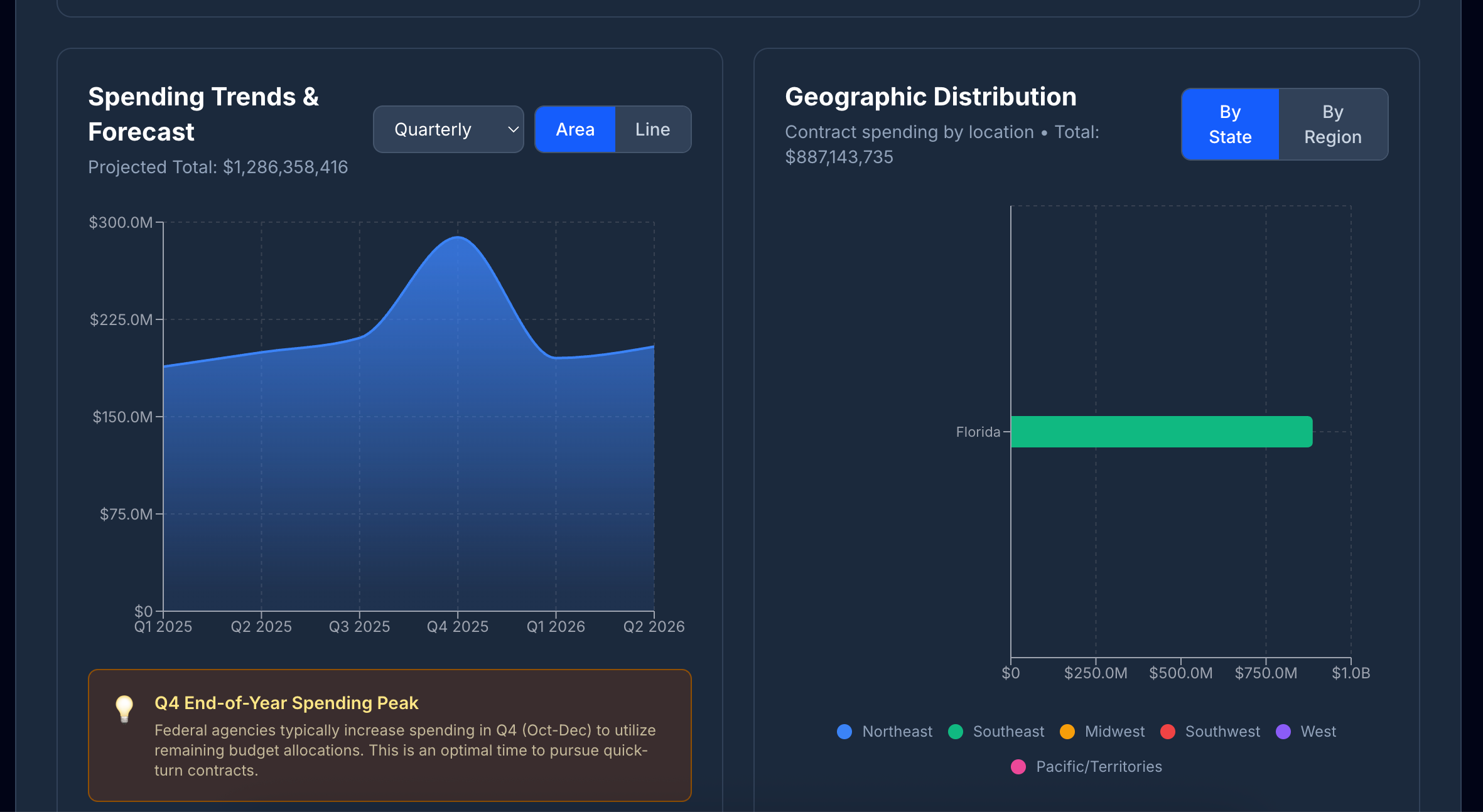This screenshot has width=1483, height=812.
Task: Switch chart to Area view
Action: [574, 129]
